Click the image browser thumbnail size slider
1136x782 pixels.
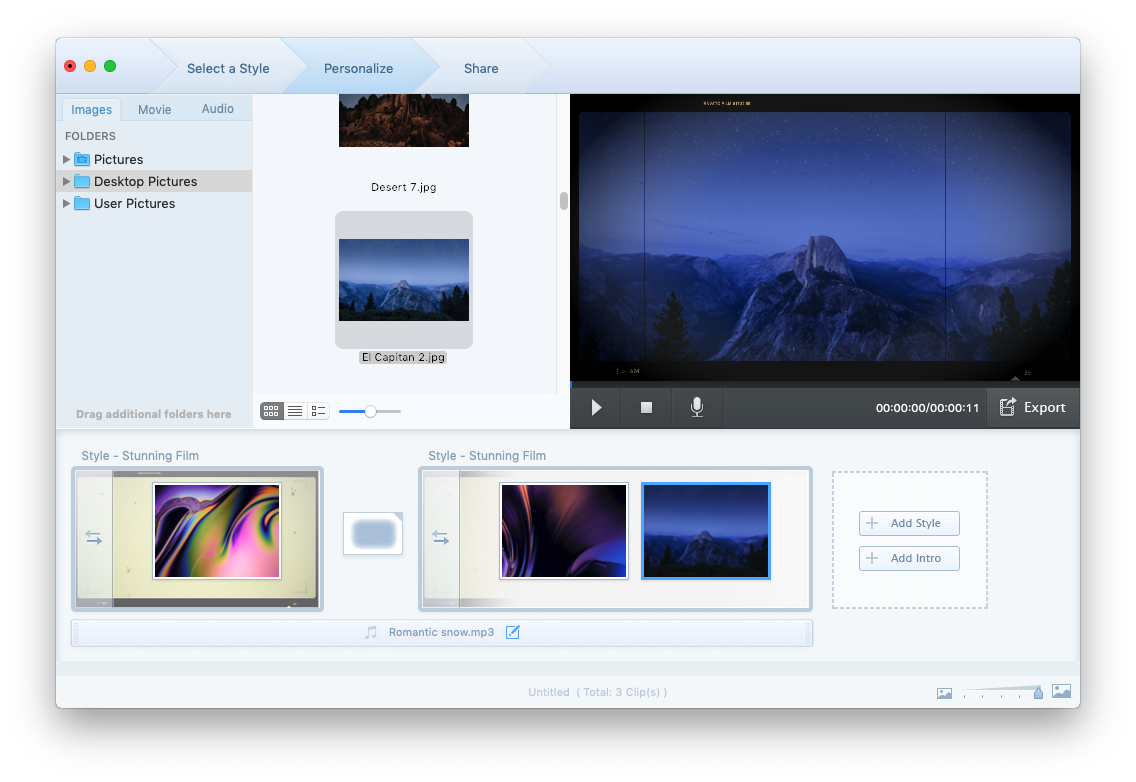(x=370, y=411)
